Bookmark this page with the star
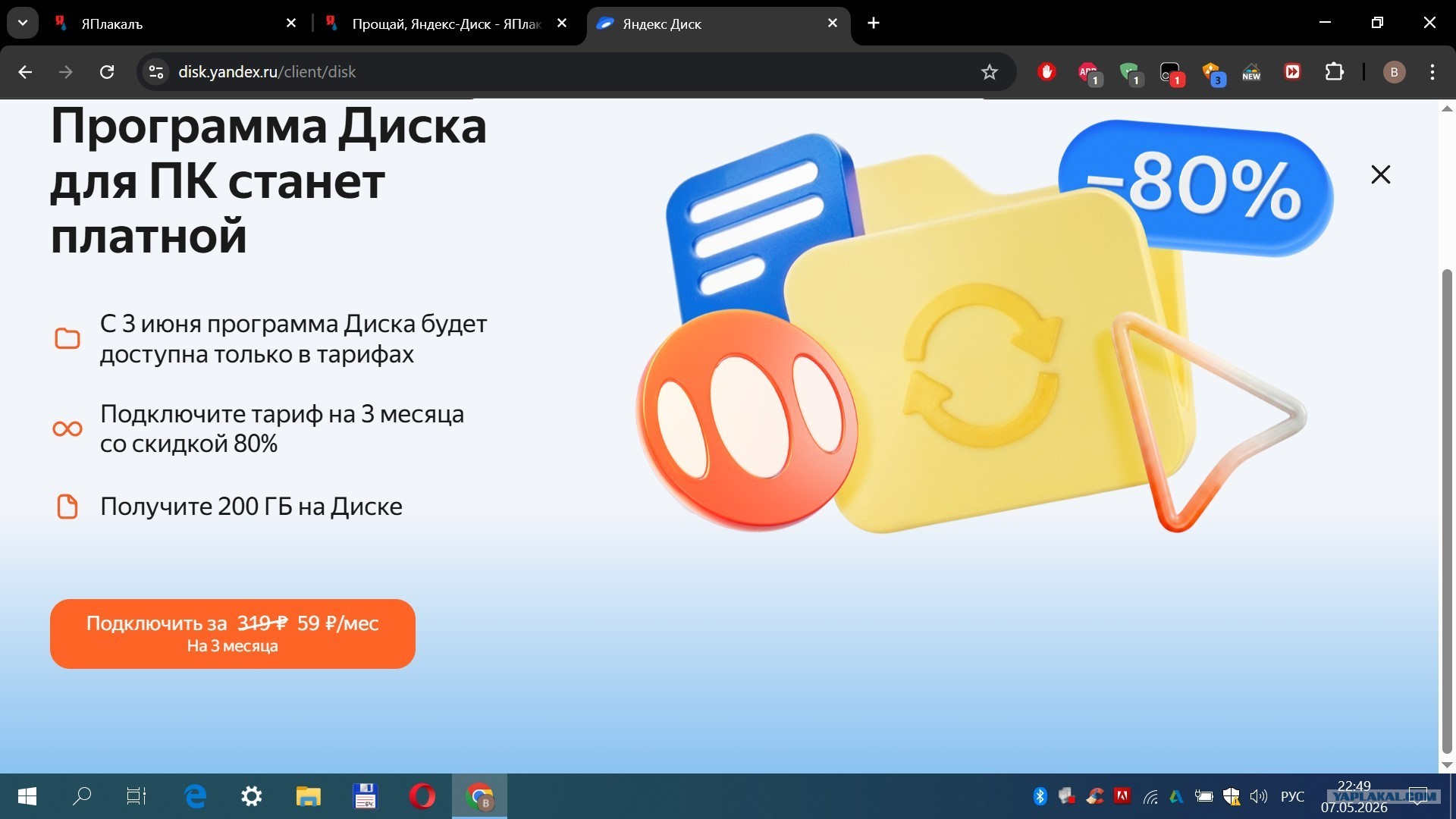Viewport: 1456px width, 819px height. 989,72
